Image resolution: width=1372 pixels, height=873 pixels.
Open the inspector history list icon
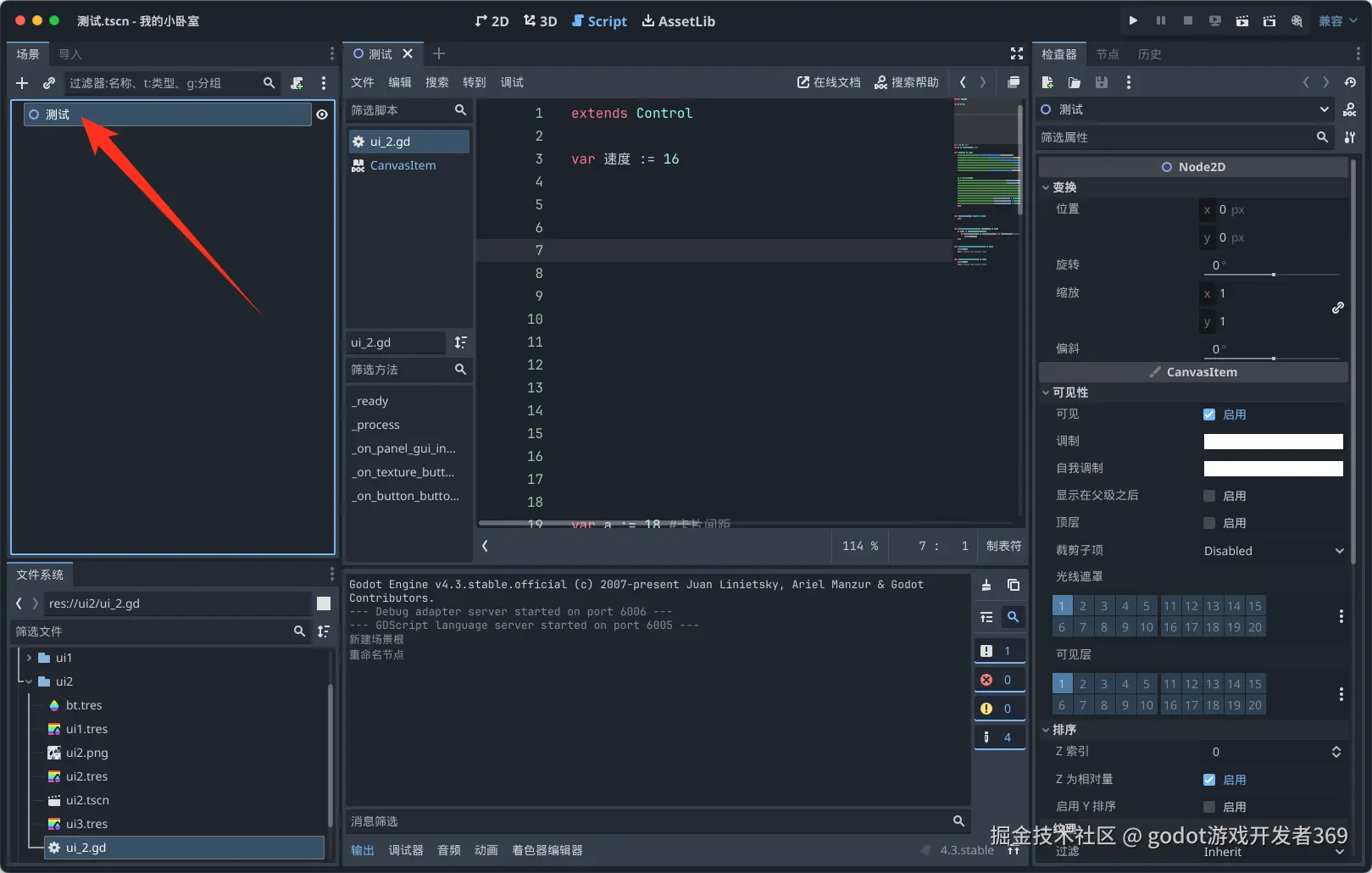[1350, 82]
